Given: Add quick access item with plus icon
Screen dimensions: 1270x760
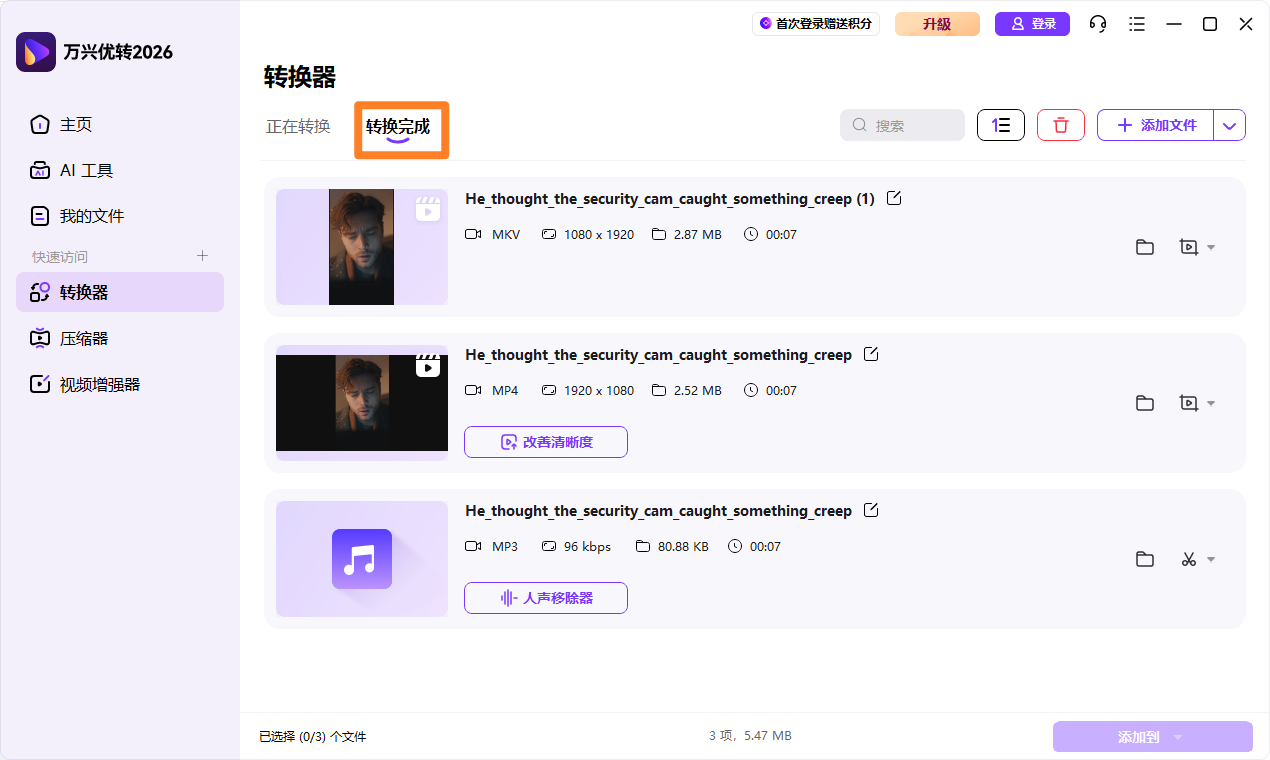Looking at the screenshot, I should pyautogui.click(x=202, y=256).
